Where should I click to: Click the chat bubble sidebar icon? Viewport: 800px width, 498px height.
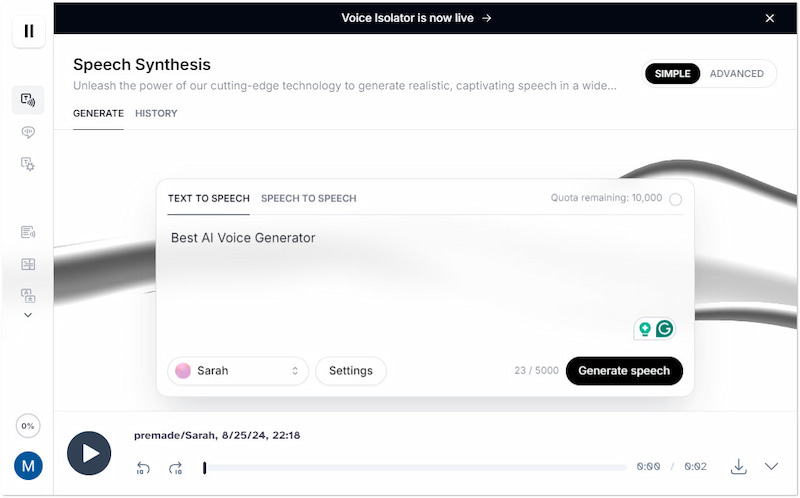click(28, 132)
